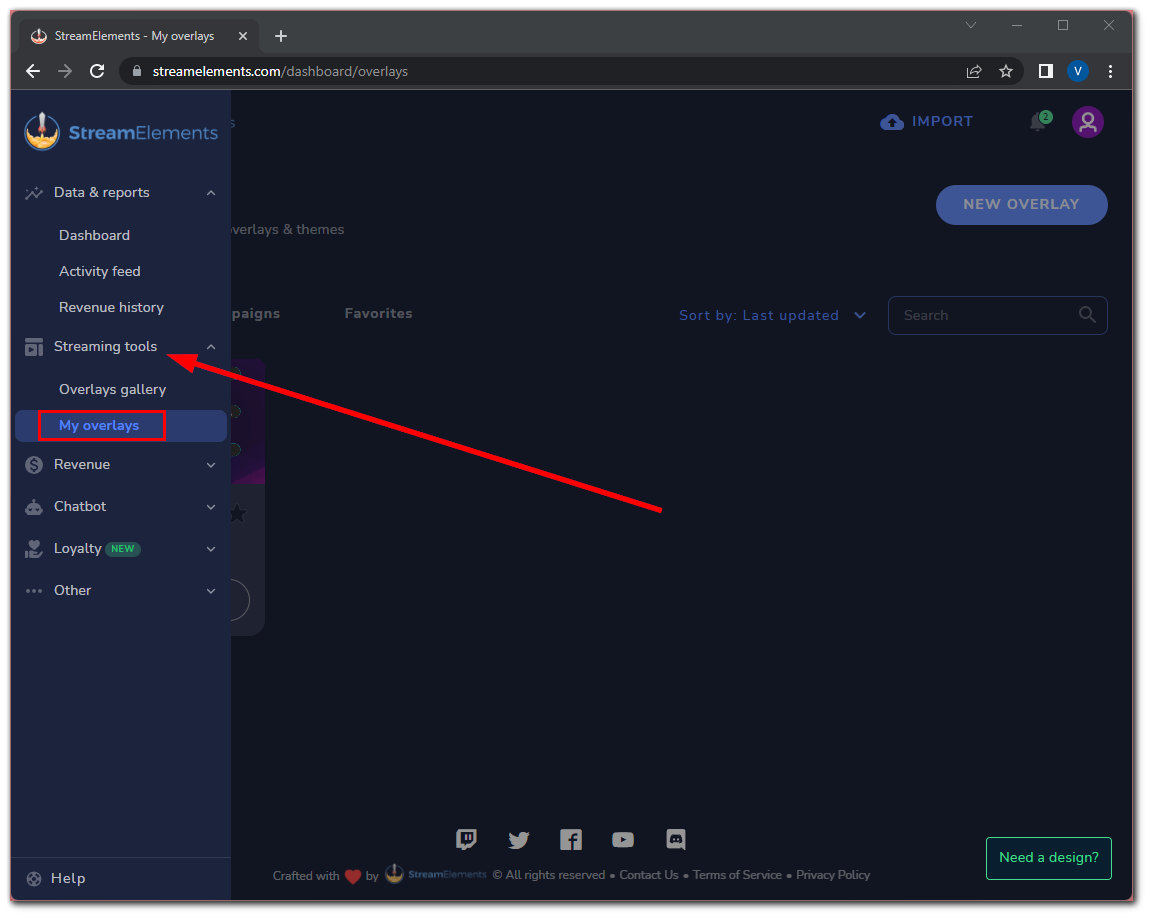The width and height of the screenshot is (1151, 919).
Task: Click the Chatbot robot icon
Action: point(34,506)
